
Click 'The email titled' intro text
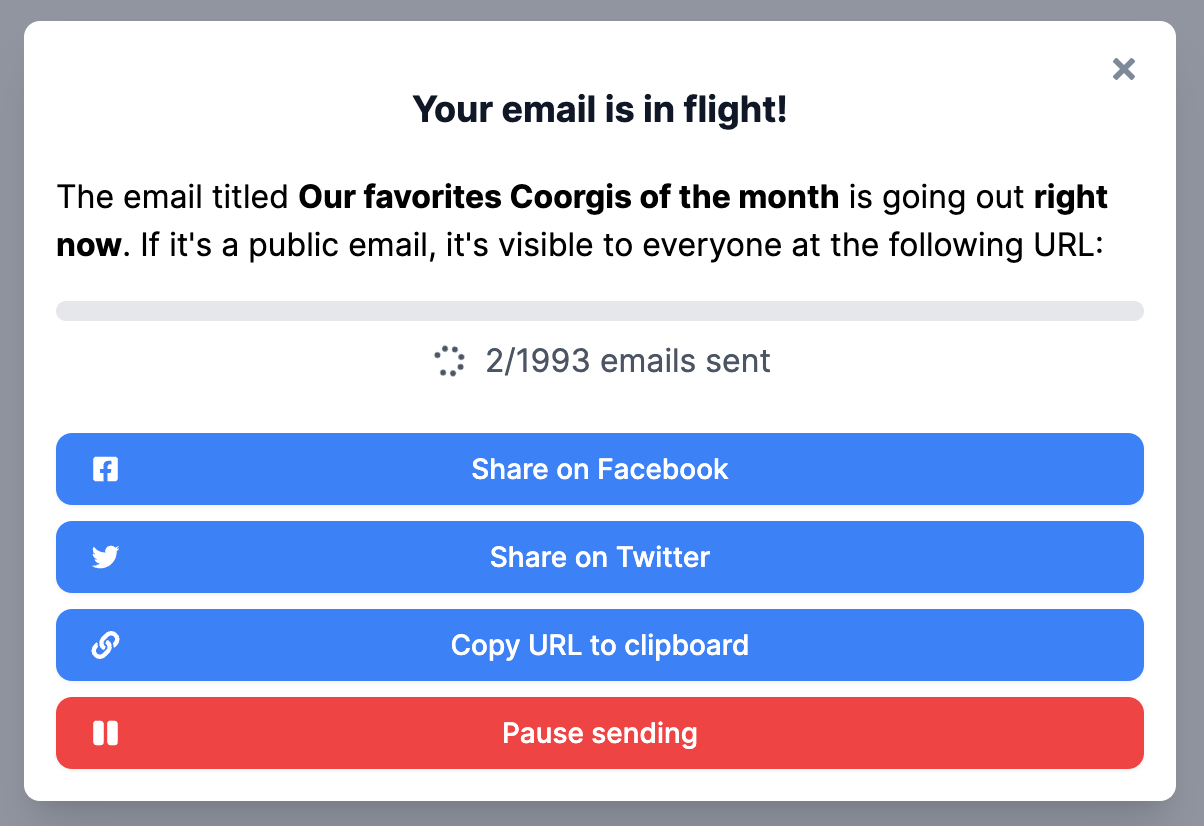(174, 197)
